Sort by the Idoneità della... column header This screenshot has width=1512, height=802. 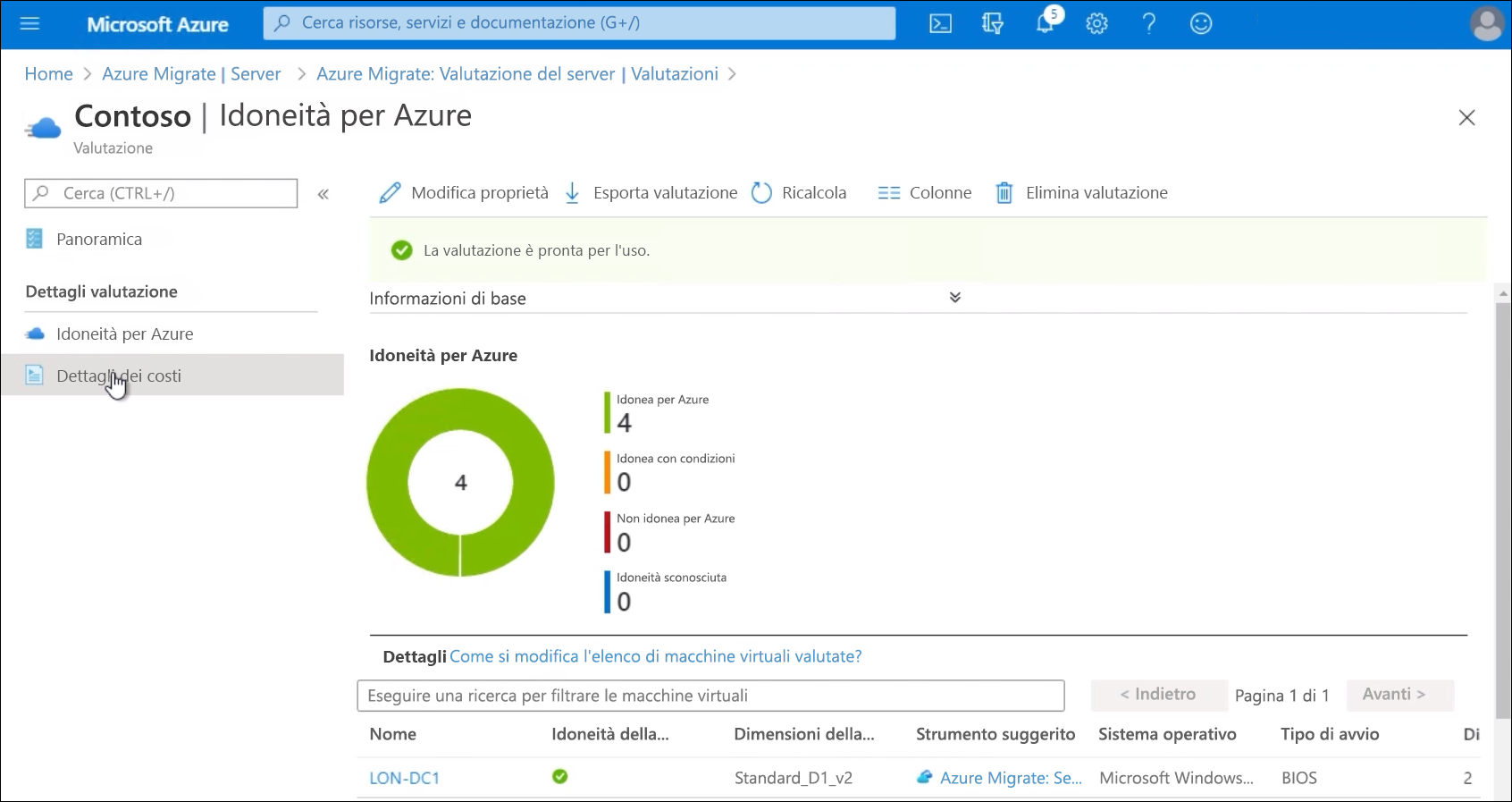610,734
